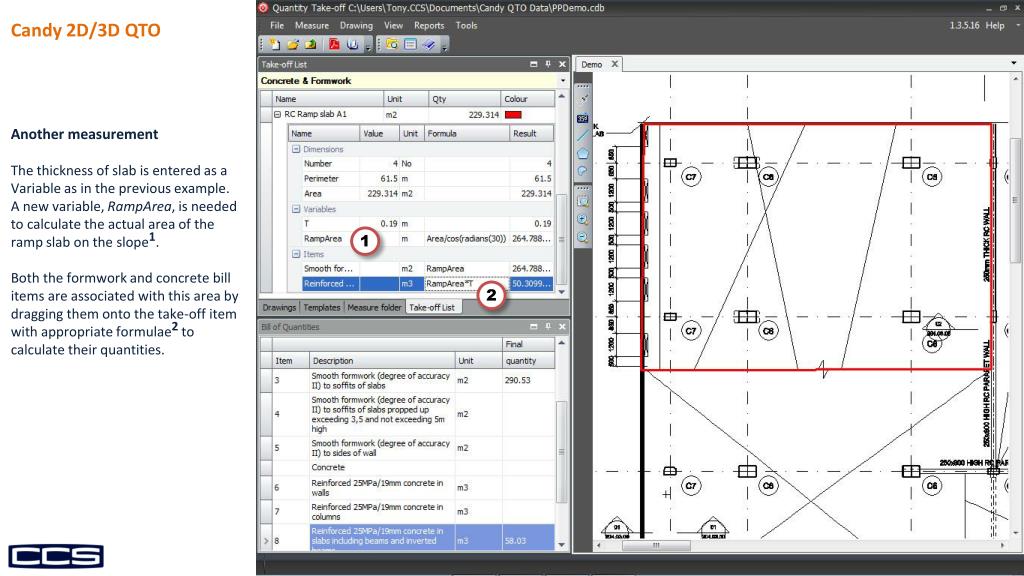Maximize the Bill of Quantities panel
1024x576 pixels.
[x=534, y=327]
